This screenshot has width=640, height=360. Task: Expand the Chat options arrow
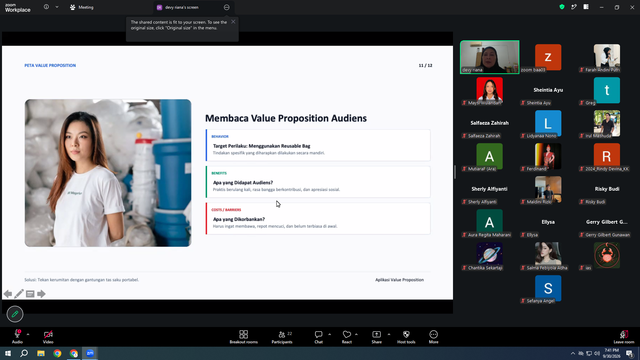point(329,334)
